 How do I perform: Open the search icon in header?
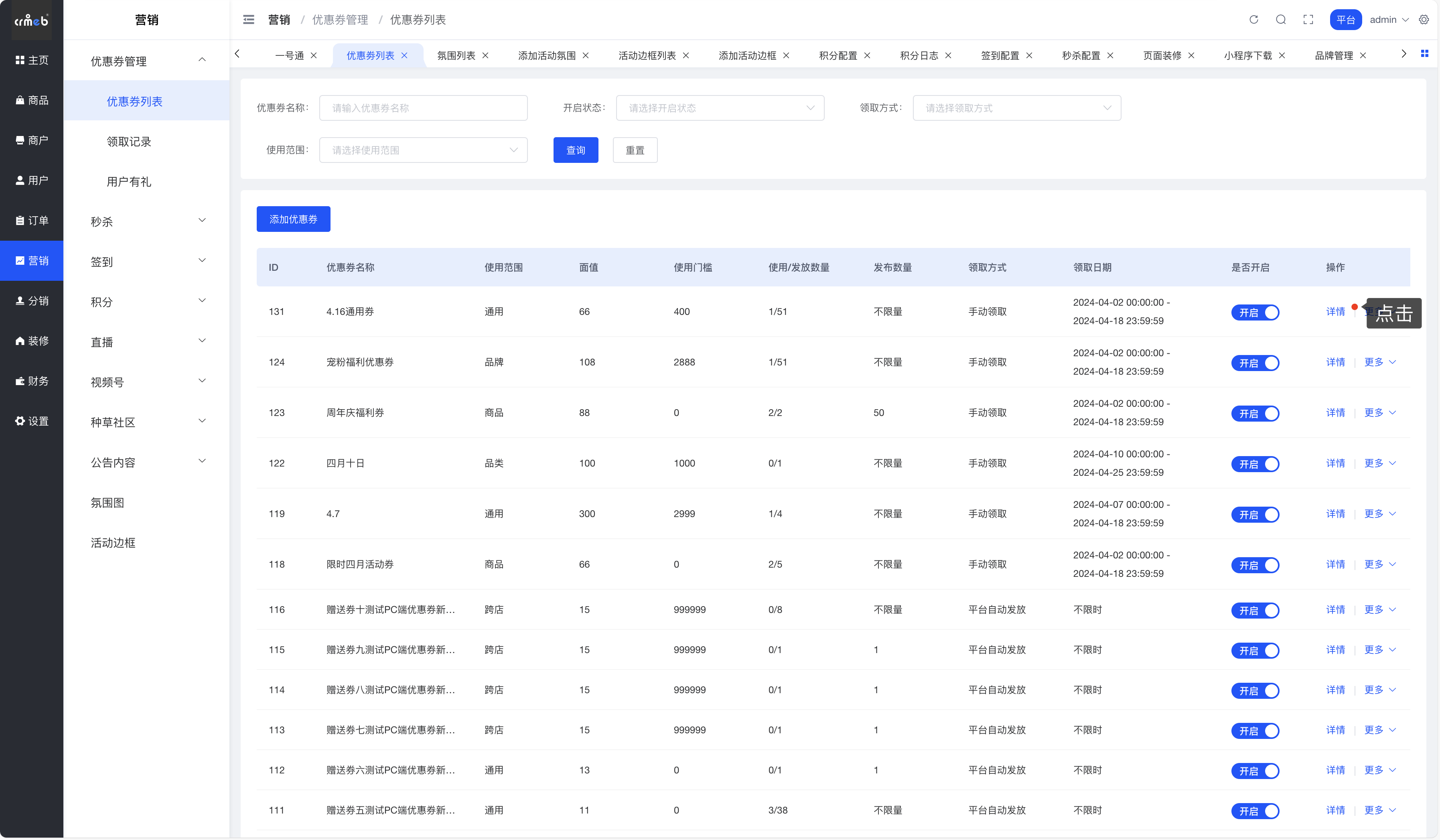tap(1281, 19)
